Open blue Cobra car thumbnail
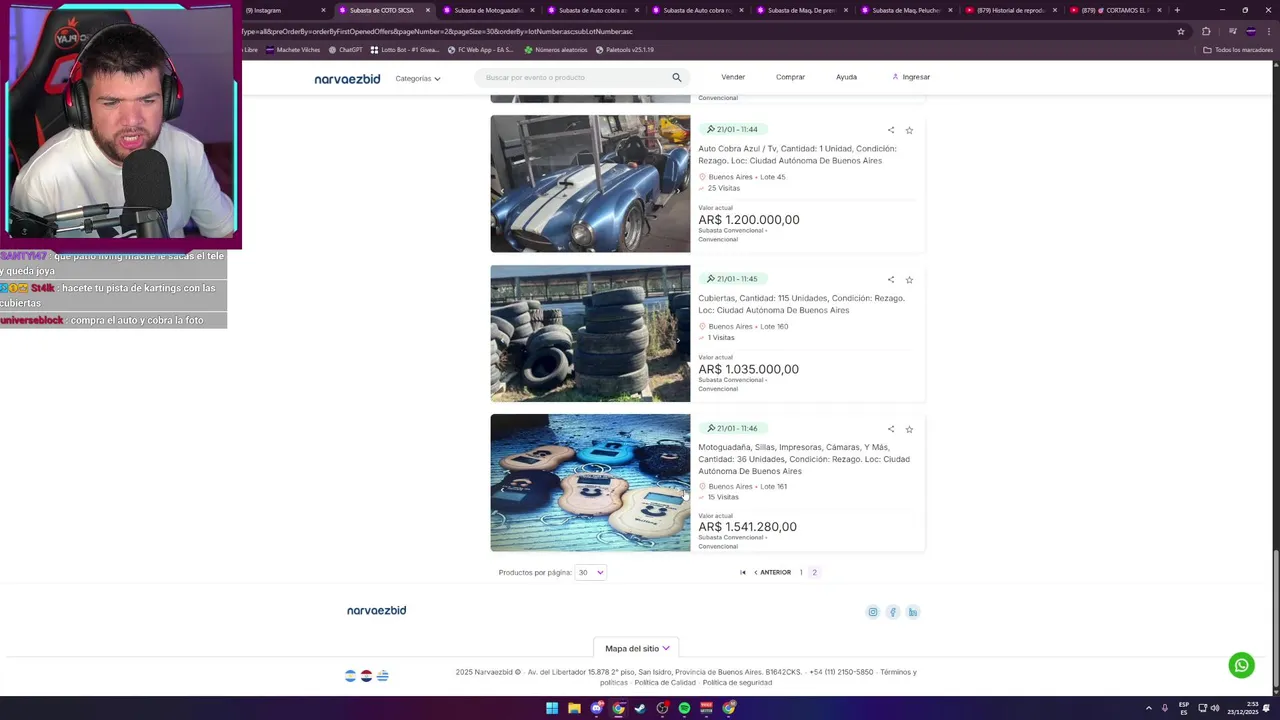The image size is (1280, 720). (x=590, y=184)
